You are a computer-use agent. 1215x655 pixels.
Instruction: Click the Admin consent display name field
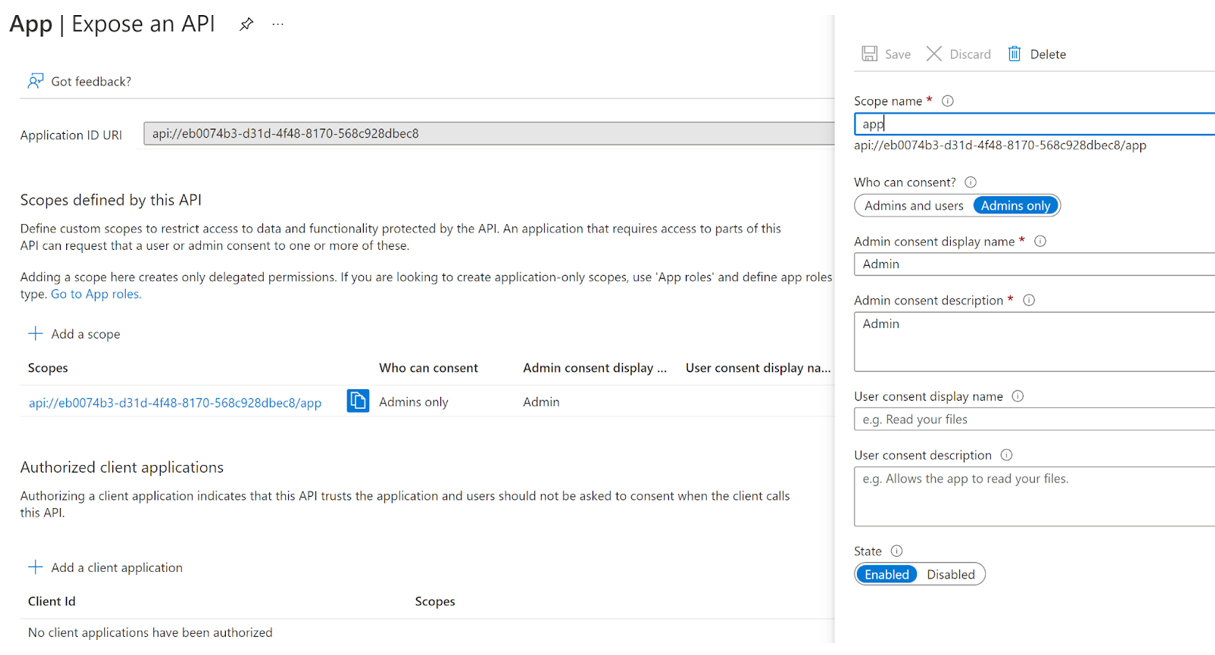pyautogui.click(x=1034, y=264)
